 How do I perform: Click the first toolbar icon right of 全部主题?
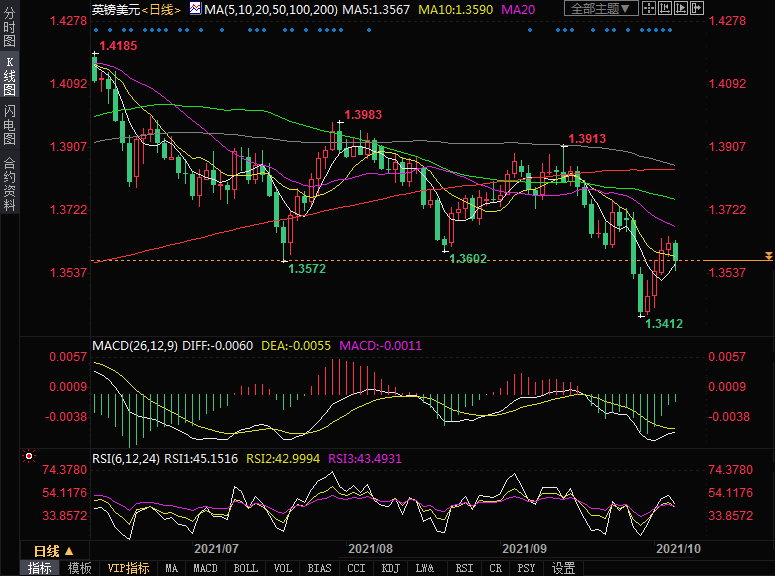(650, 9)
